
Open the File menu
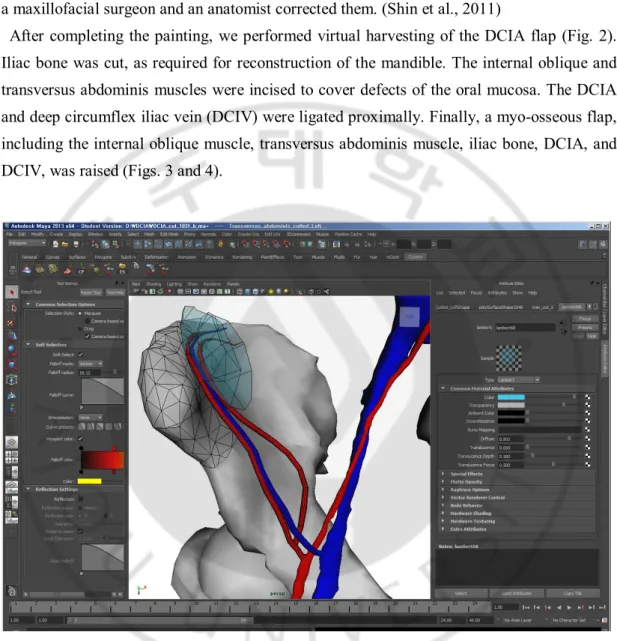[9, 234]
